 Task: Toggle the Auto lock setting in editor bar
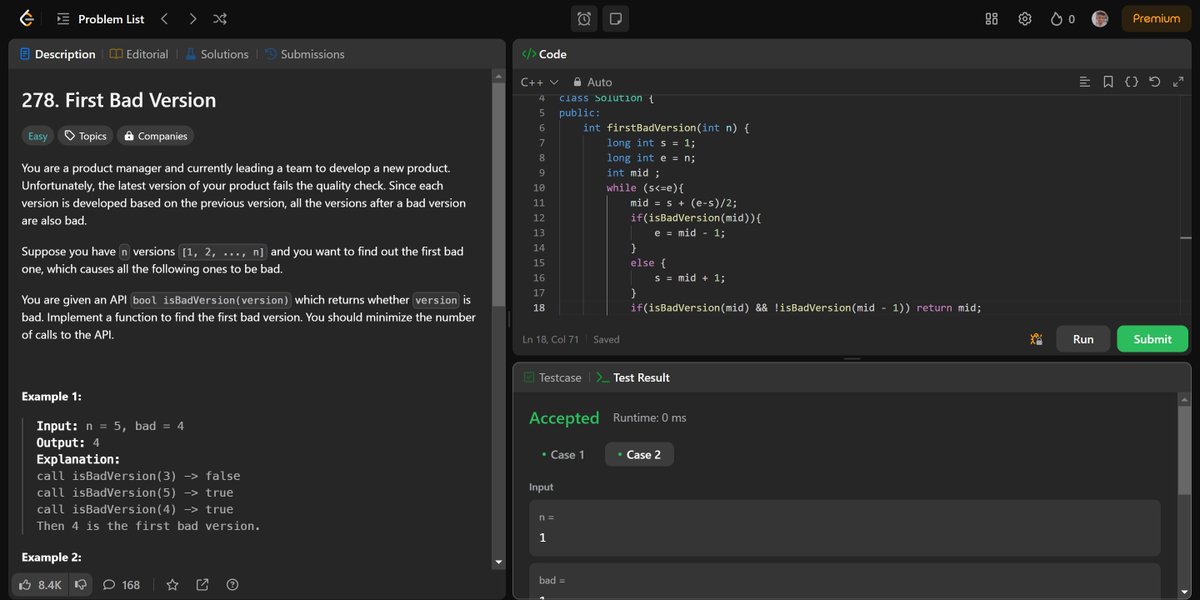592,81
